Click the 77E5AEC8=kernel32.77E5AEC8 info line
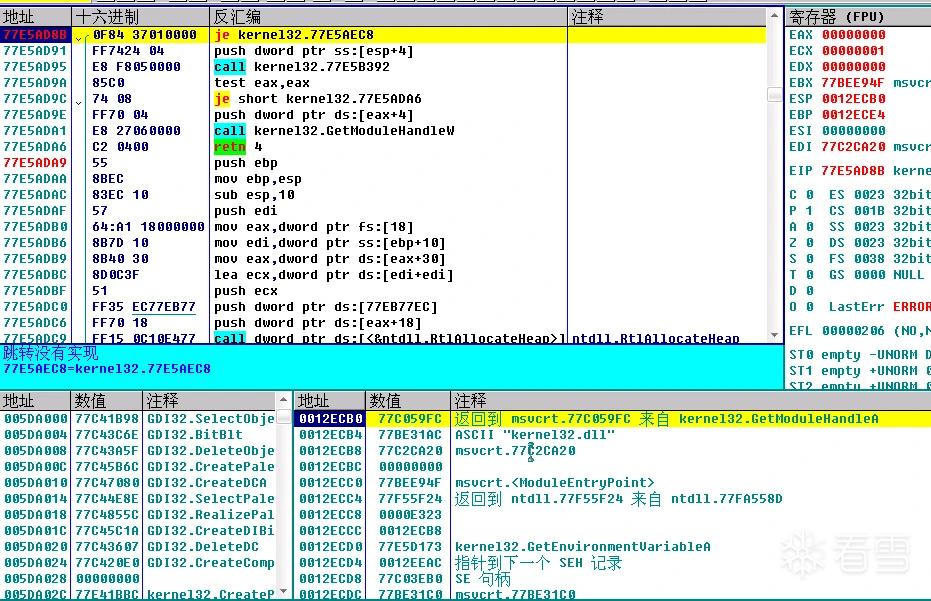Viewport: 931px width, 601px height. [x=107, y=369]
